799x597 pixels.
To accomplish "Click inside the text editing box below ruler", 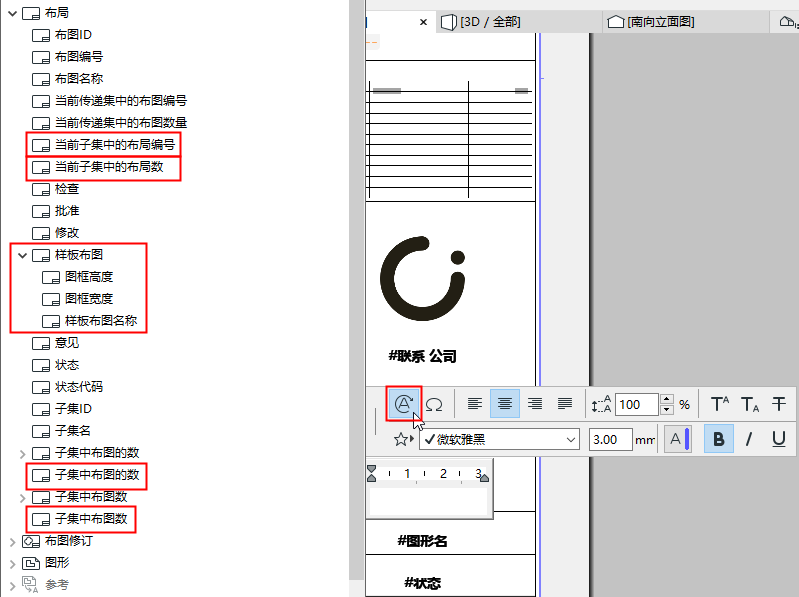I will click(x=428, y=500).
